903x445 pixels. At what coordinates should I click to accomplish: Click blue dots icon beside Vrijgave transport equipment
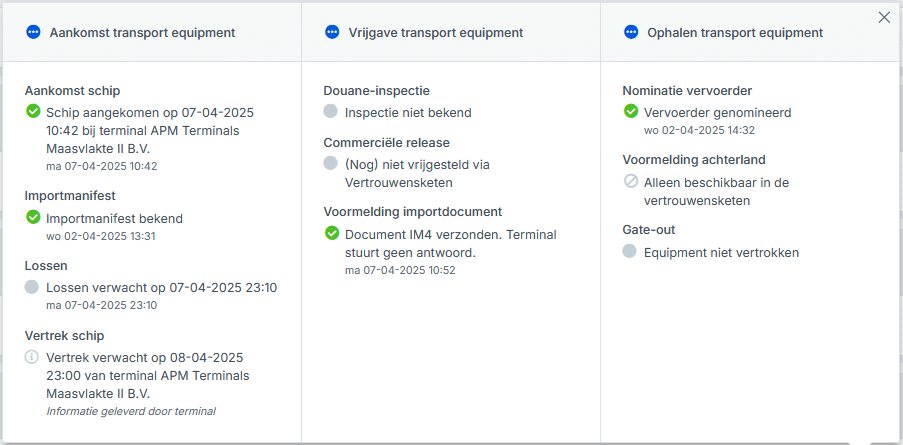pyautogui.click(x=332, y=32)
